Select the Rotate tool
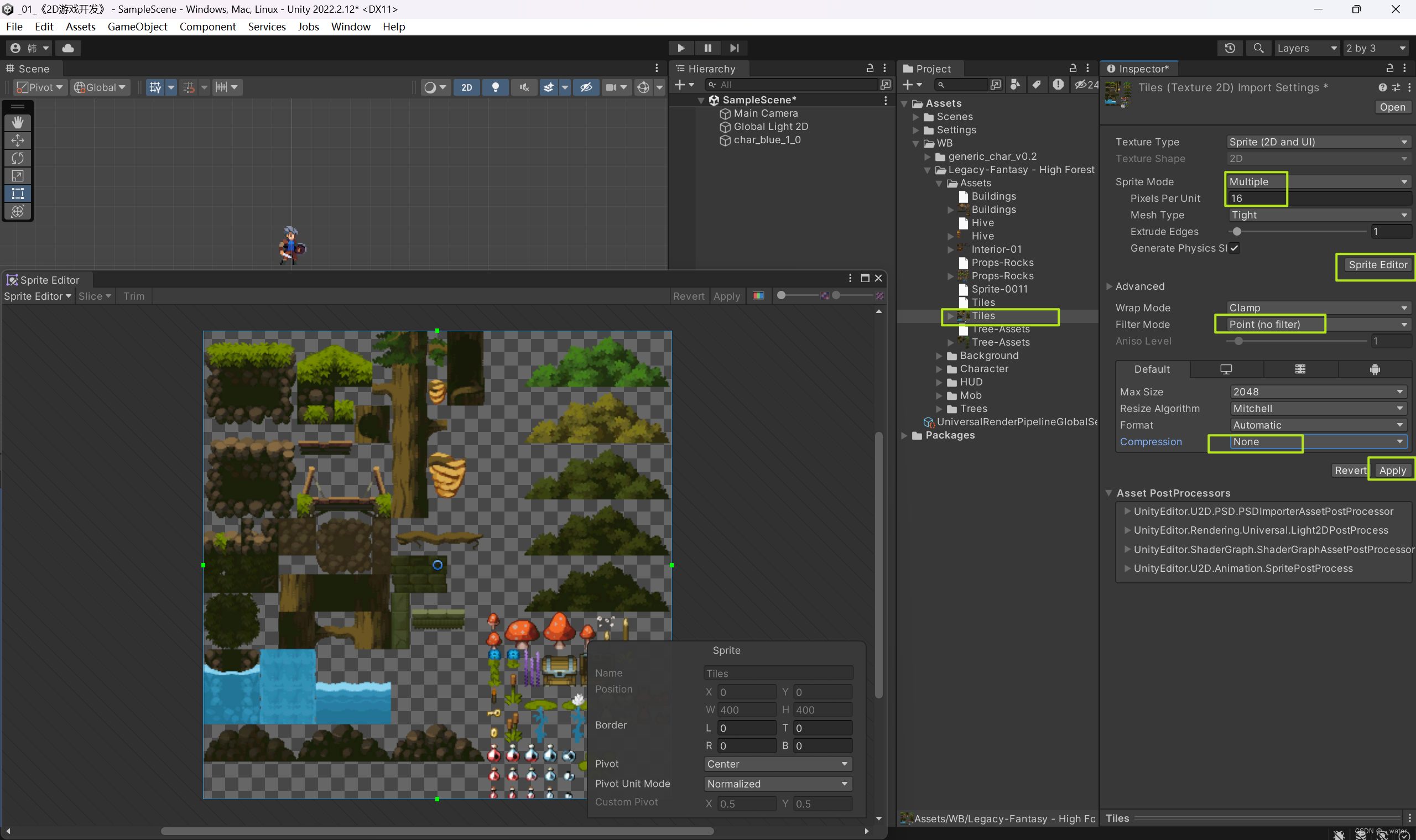The width and height of the screenshot is (1416, 840). 18,158
